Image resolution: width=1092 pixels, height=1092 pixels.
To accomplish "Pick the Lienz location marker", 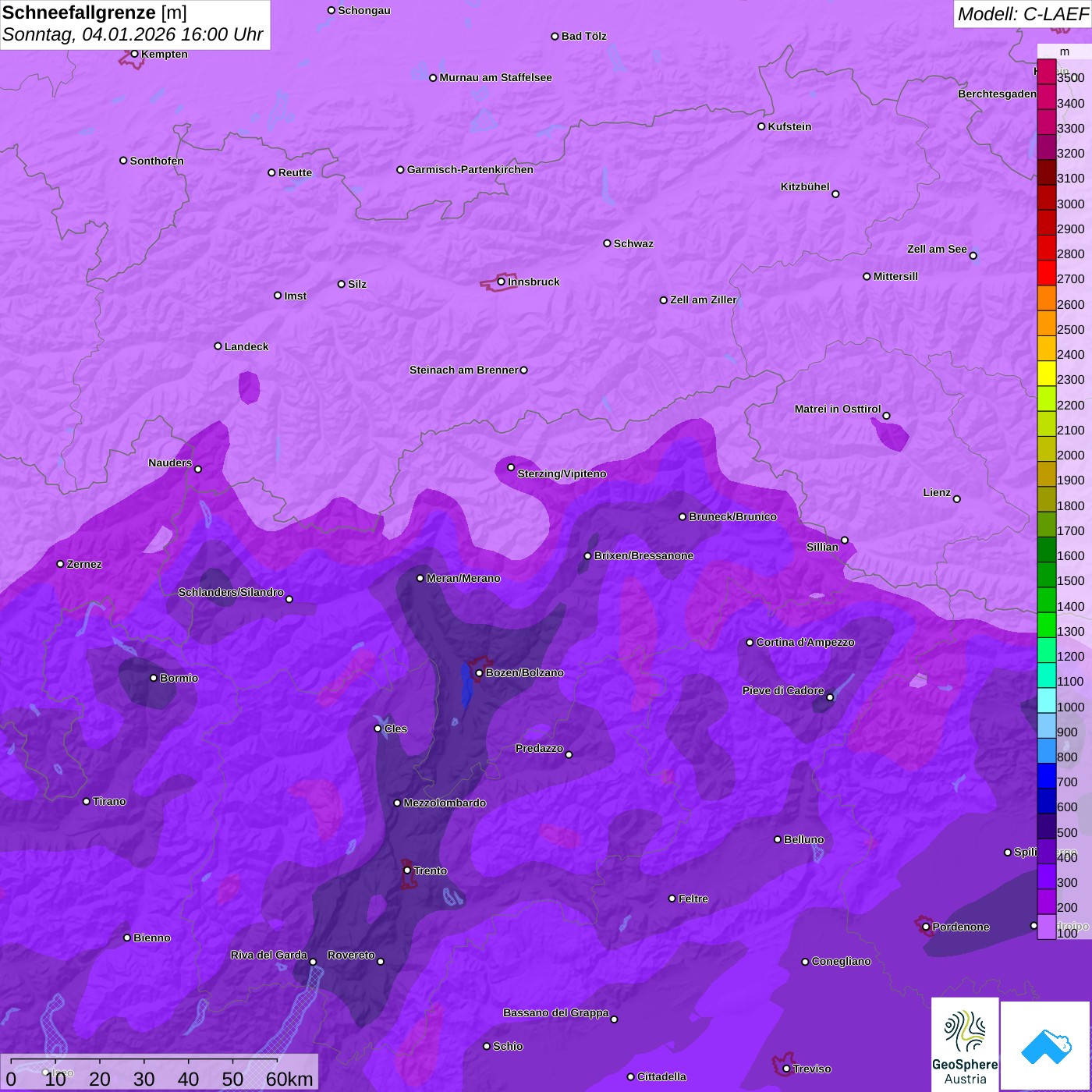I will pyautogui.click(x=957, y=499).
